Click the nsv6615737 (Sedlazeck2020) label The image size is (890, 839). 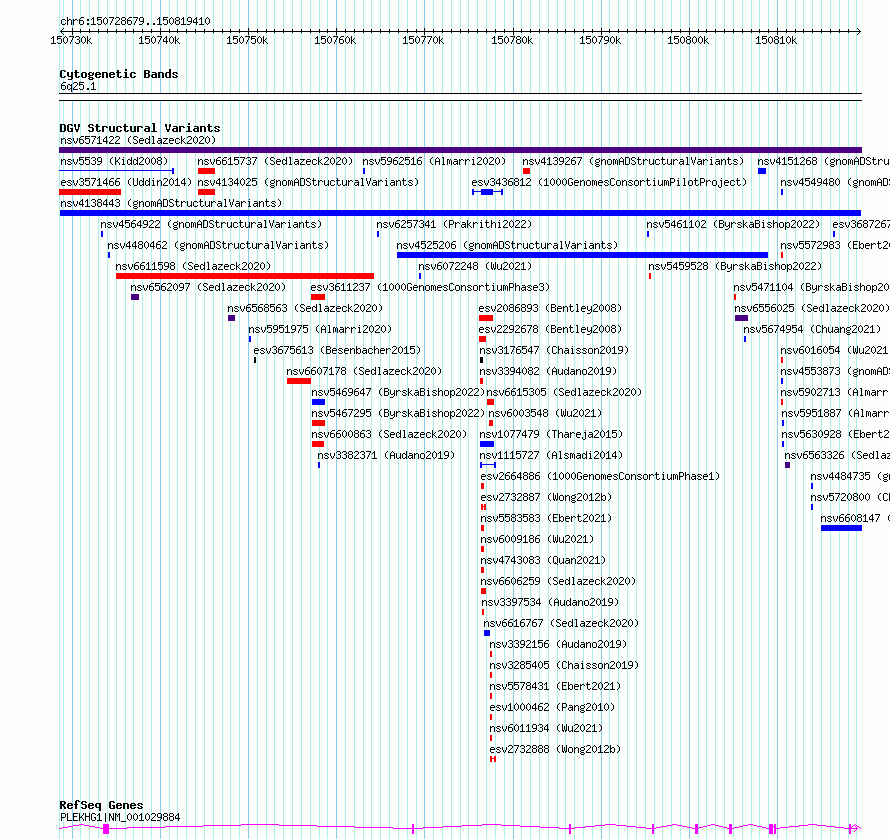point(275,161)
